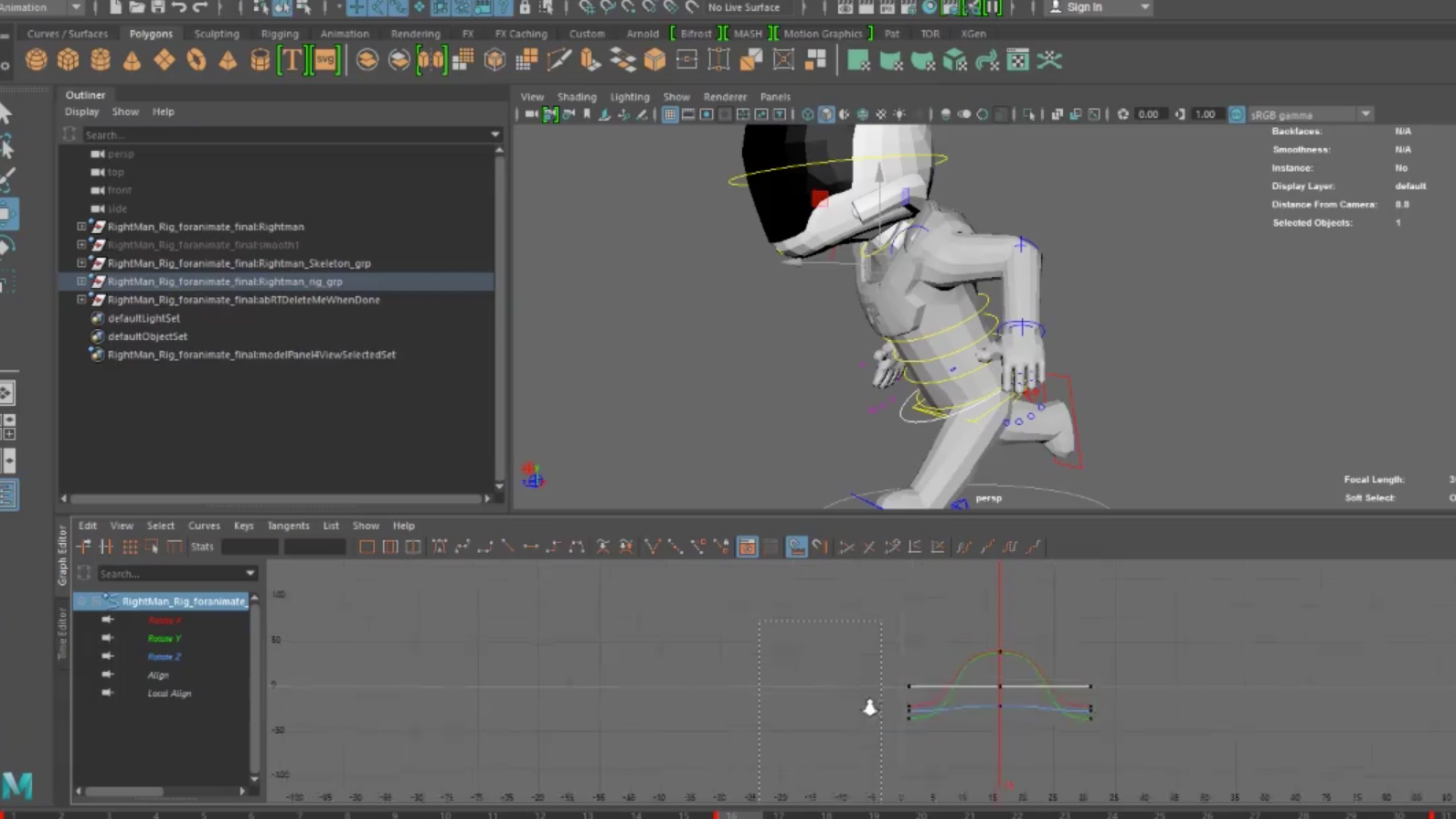Image resolution: width=1456 pixels, height=819 pixels.
Task: Toggle smooth shade all in viewport toolbar
Action: click(826, 114)
